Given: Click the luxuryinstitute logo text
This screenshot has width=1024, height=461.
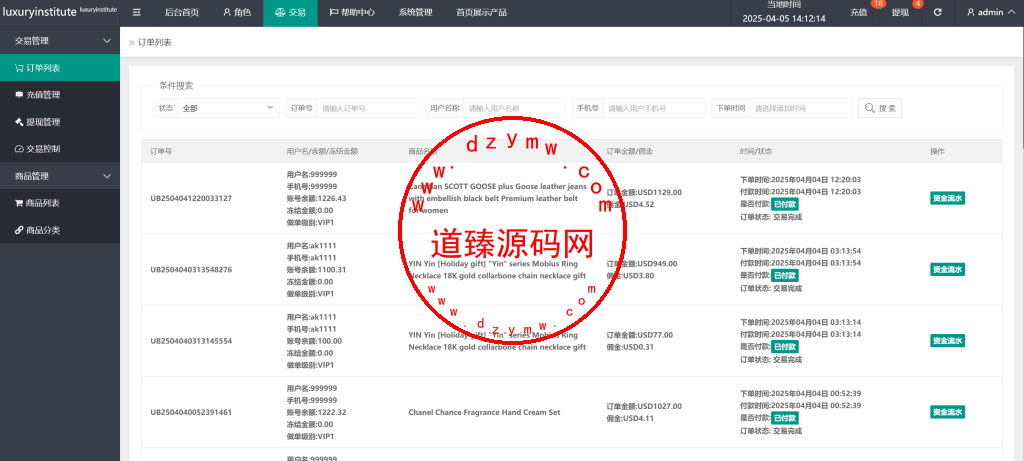Looking at the screenshot, I should click(38, 12).
